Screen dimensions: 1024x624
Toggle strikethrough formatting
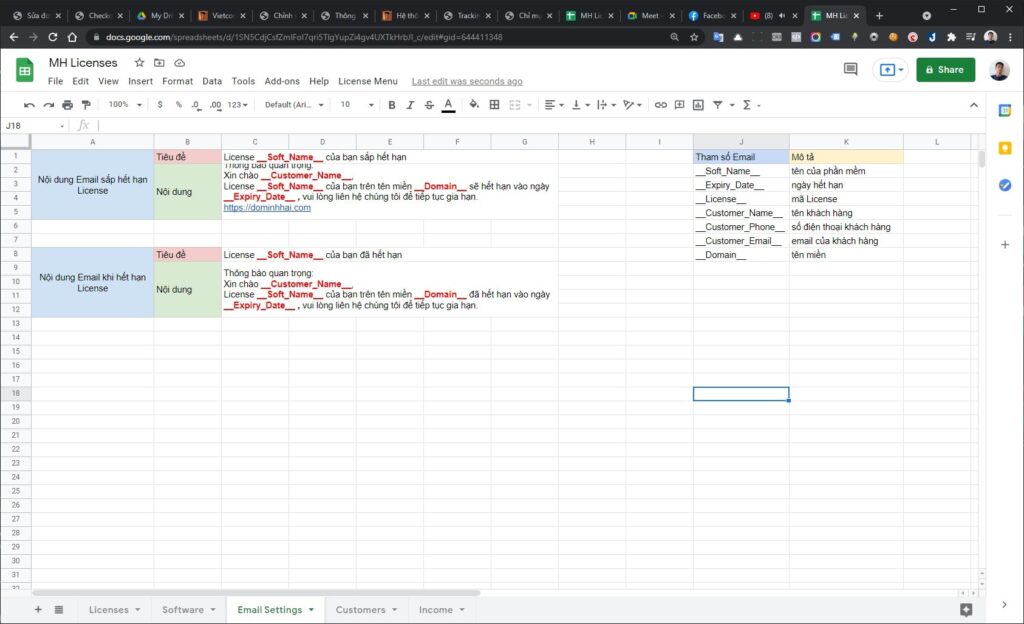click(x=429, y=105)
